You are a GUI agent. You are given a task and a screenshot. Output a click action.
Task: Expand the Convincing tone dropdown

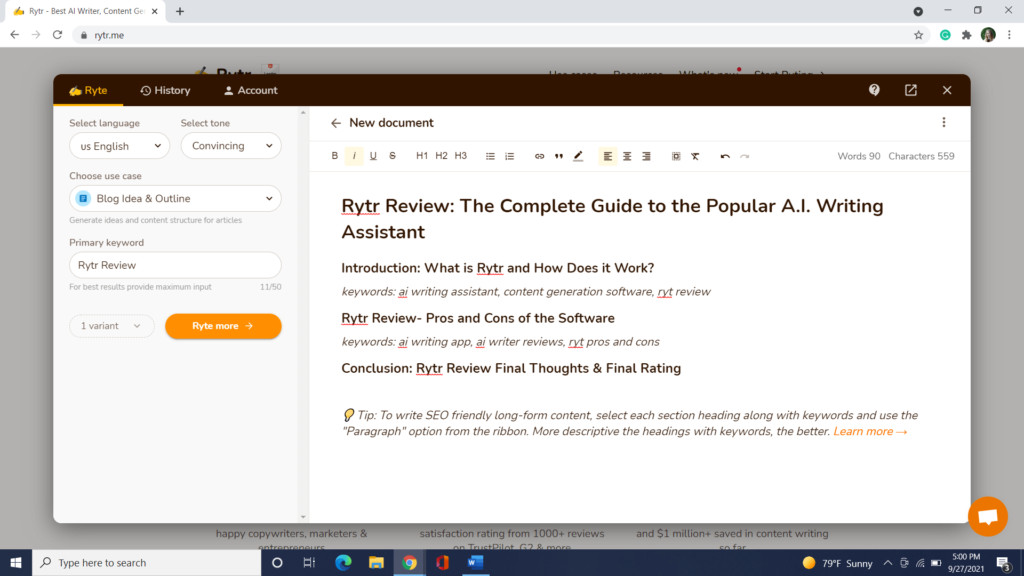[231, 146]
